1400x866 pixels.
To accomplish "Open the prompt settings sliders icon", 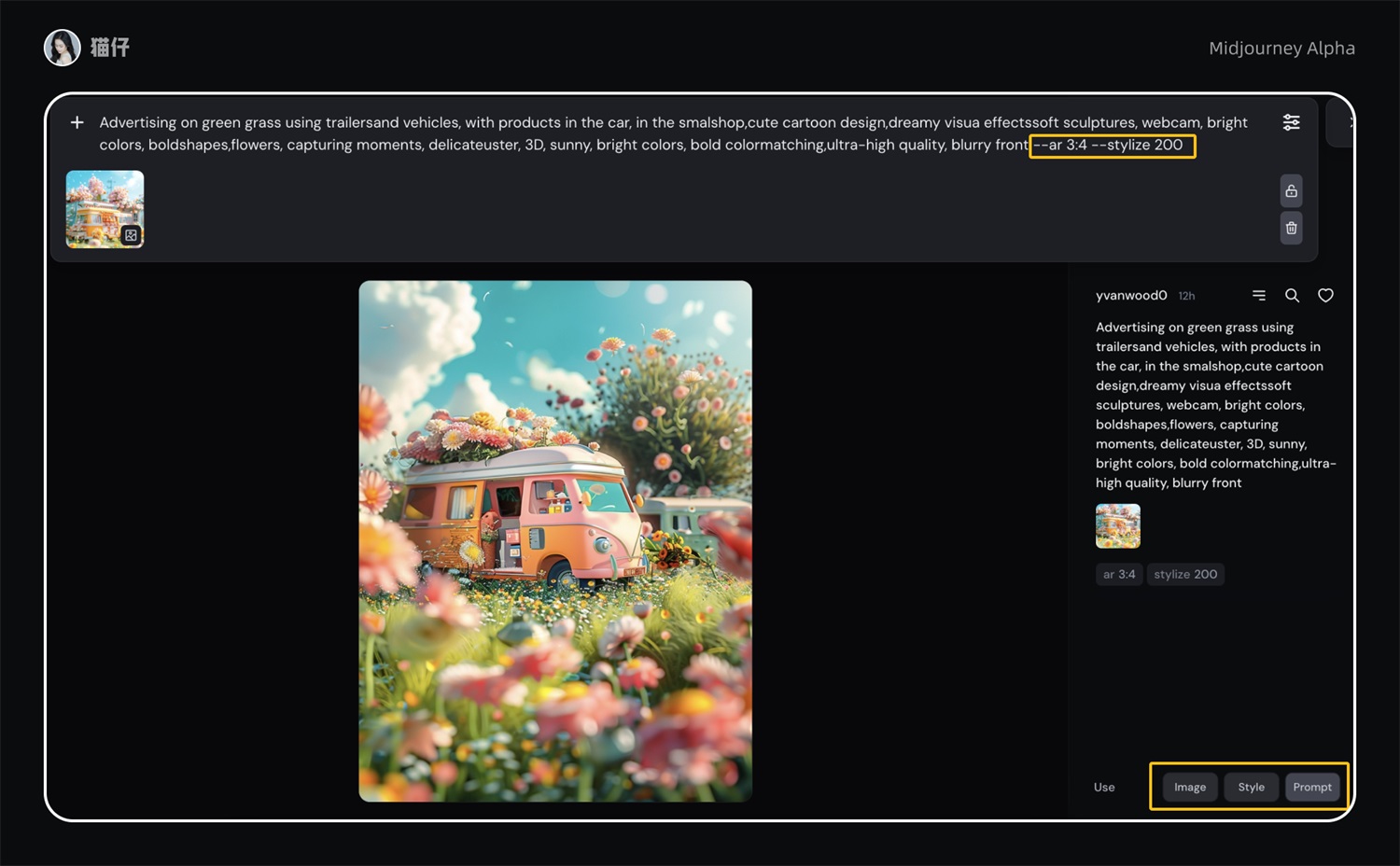I will (x=1291, y=122).
